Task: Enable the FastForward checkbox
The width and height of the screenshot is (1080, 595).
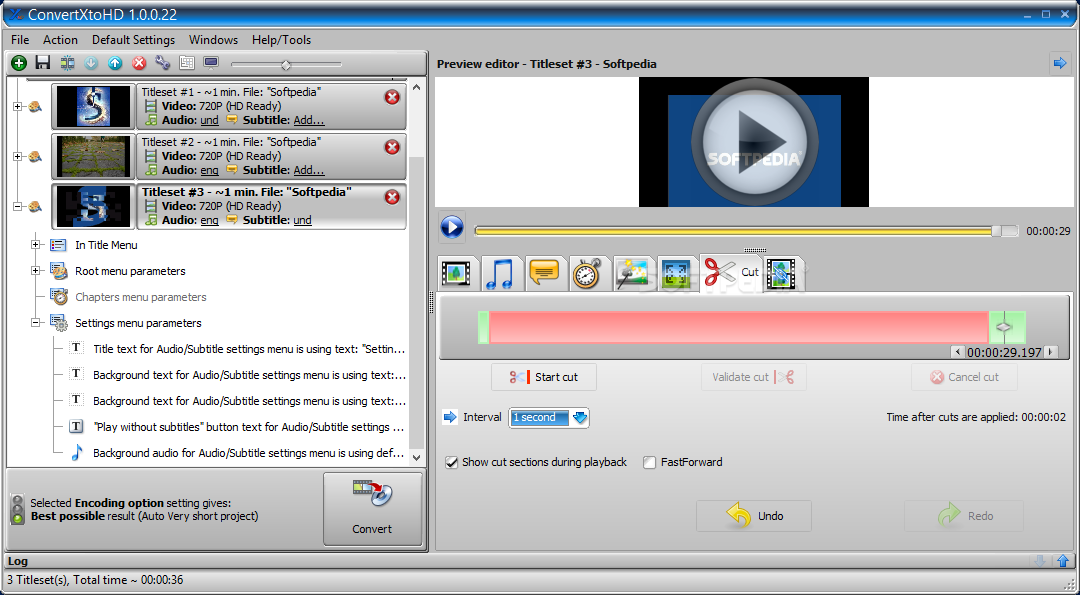Action: [x=650, y=463]
